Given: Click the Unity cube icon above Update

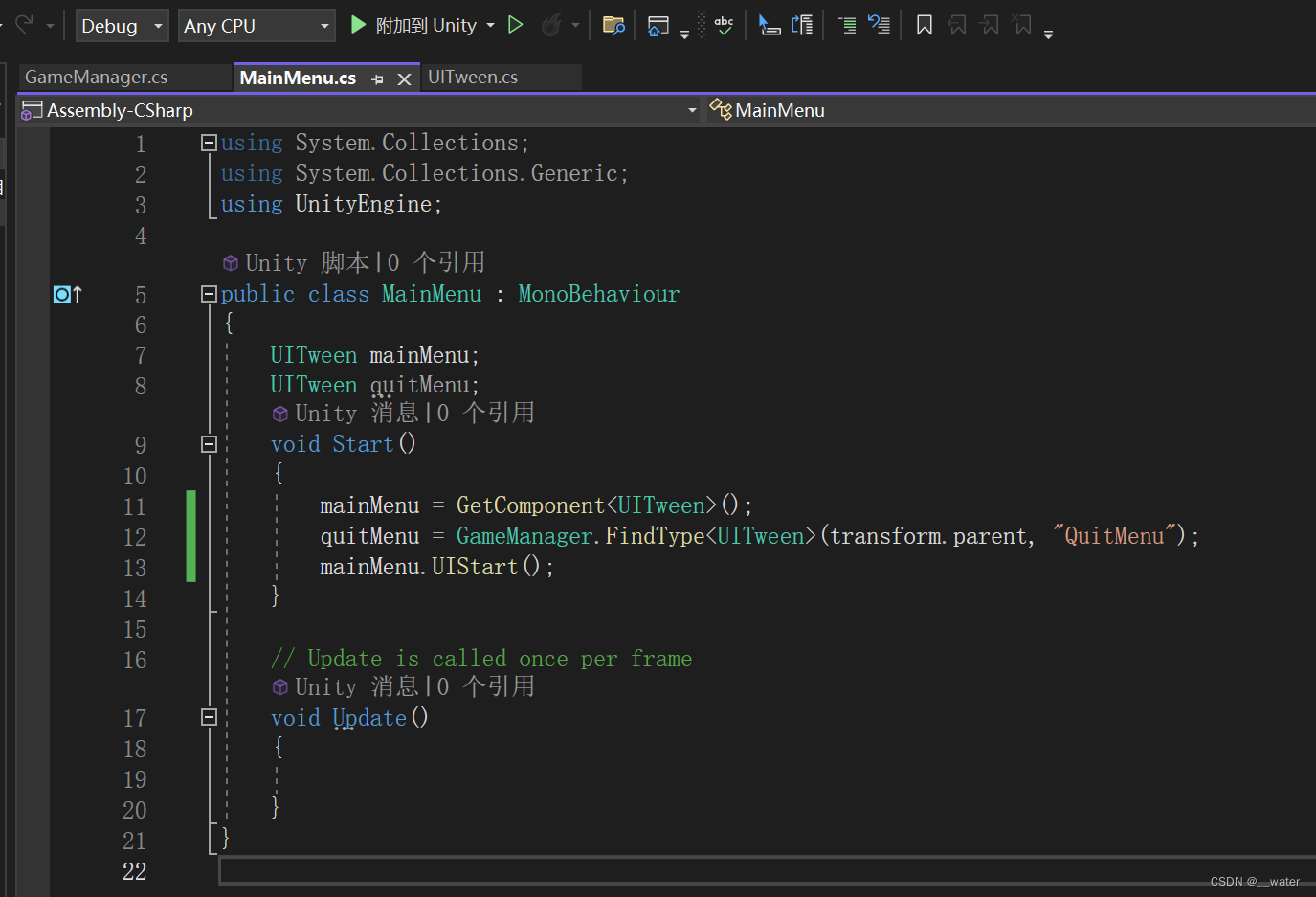Looking at the screenshot, I should coord(280,687).
